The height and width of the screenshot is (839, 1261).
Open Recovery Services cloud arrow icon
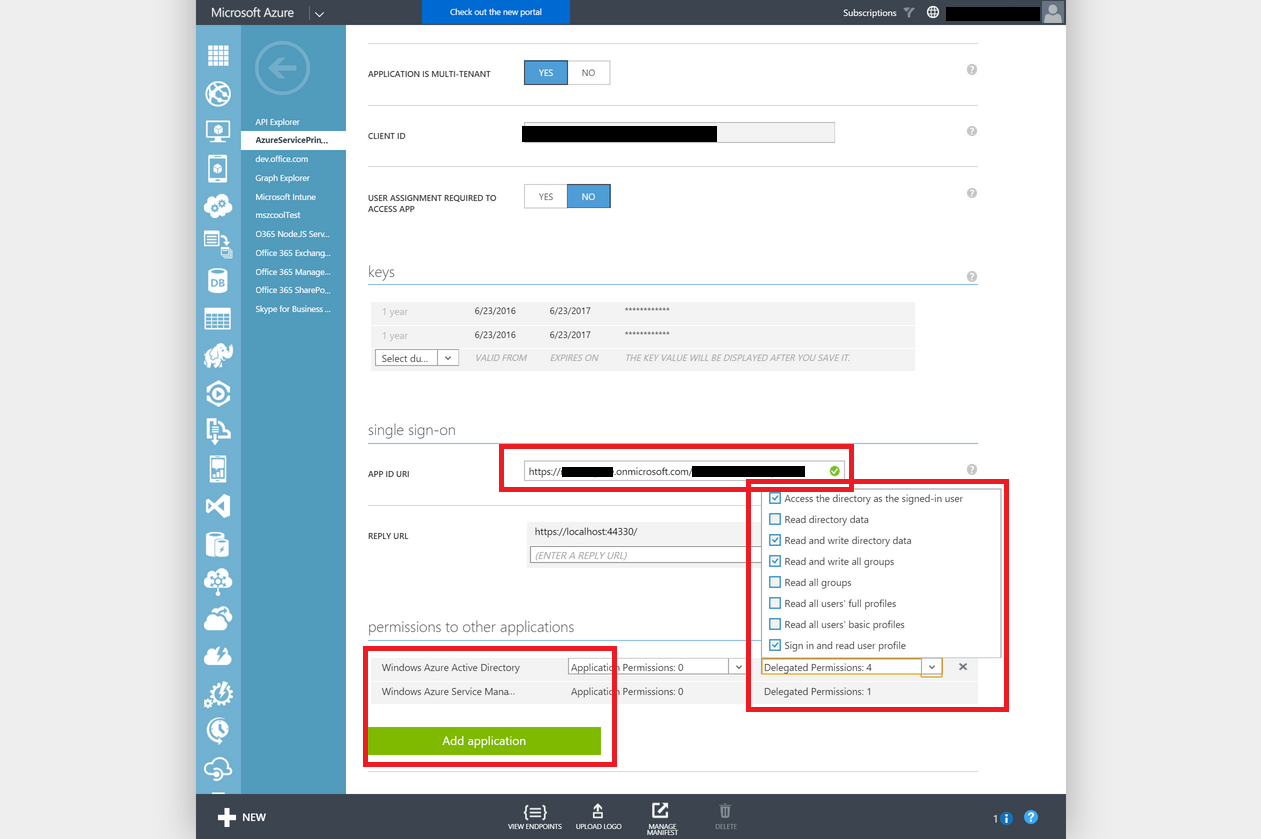218,619
